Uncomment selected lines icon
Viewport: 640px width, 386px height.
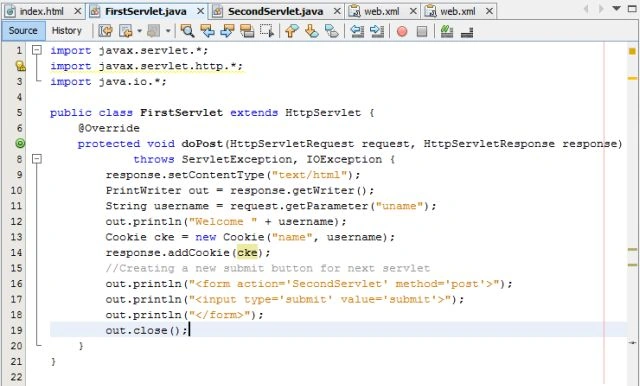pyautogui.click(x=467, y=31)
